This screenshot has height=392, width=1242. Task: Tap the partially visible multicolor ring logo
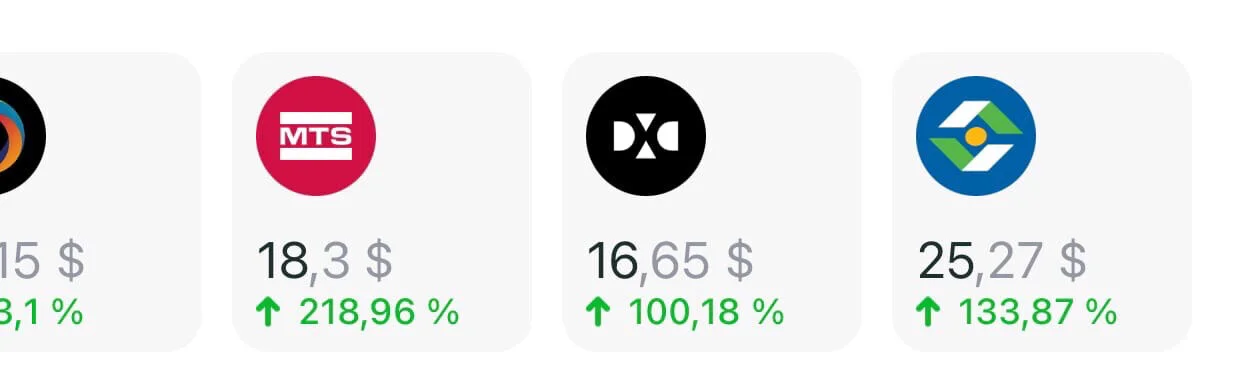[x=22, y=136]
